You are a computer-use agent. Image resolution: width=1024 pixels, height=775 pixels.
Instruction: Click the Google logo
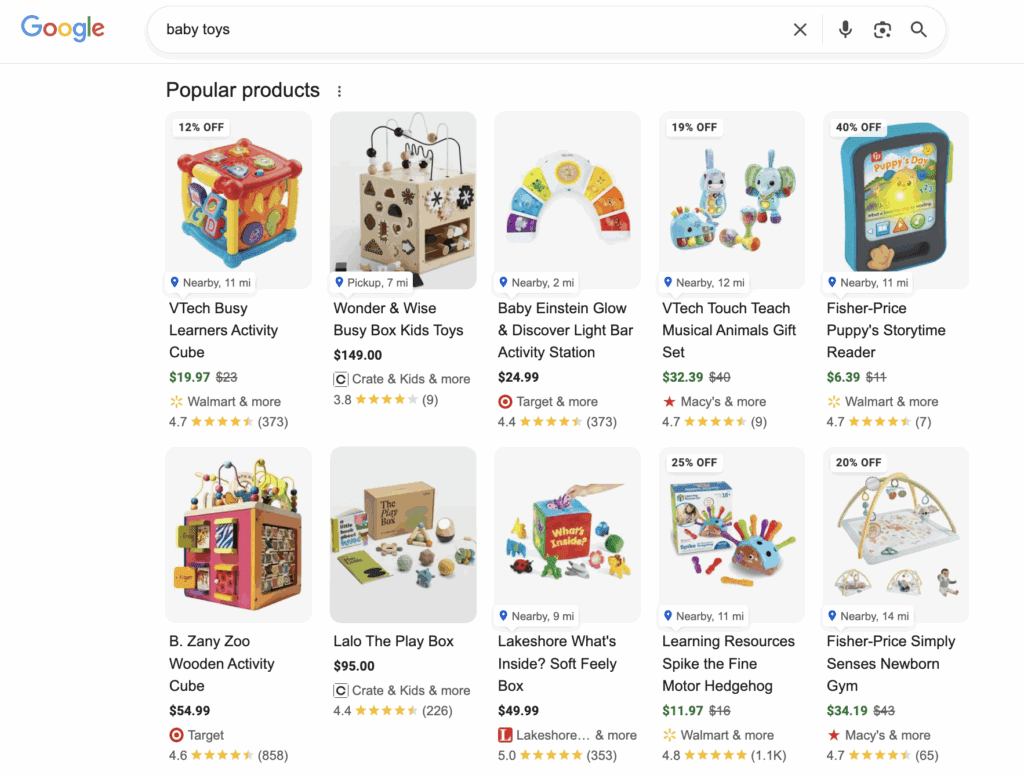pyautogui.click(x=62, y=28)
